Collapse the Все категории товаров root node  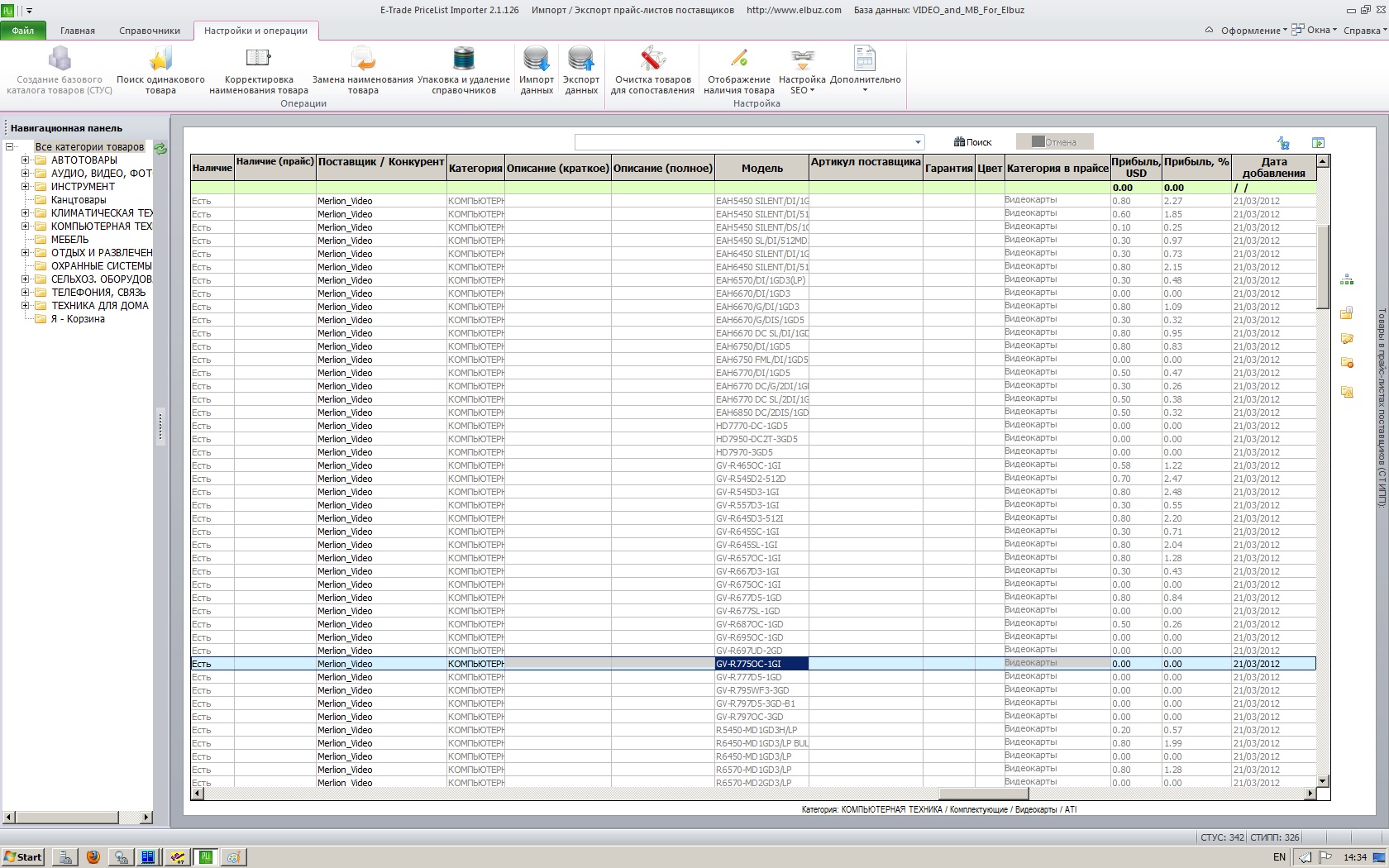click(10, 147)
